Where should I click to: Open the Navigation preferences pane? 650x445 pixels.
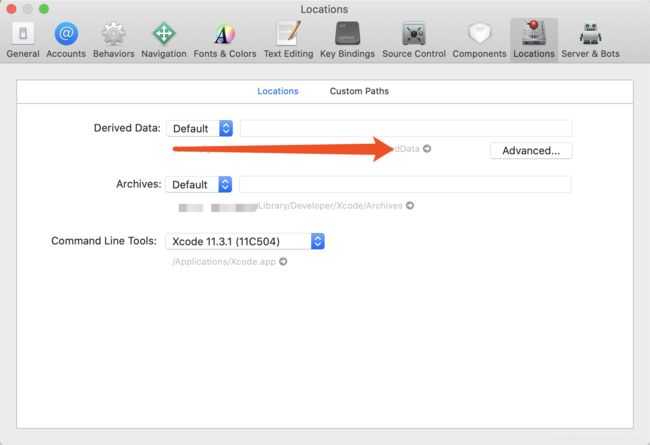164,40
